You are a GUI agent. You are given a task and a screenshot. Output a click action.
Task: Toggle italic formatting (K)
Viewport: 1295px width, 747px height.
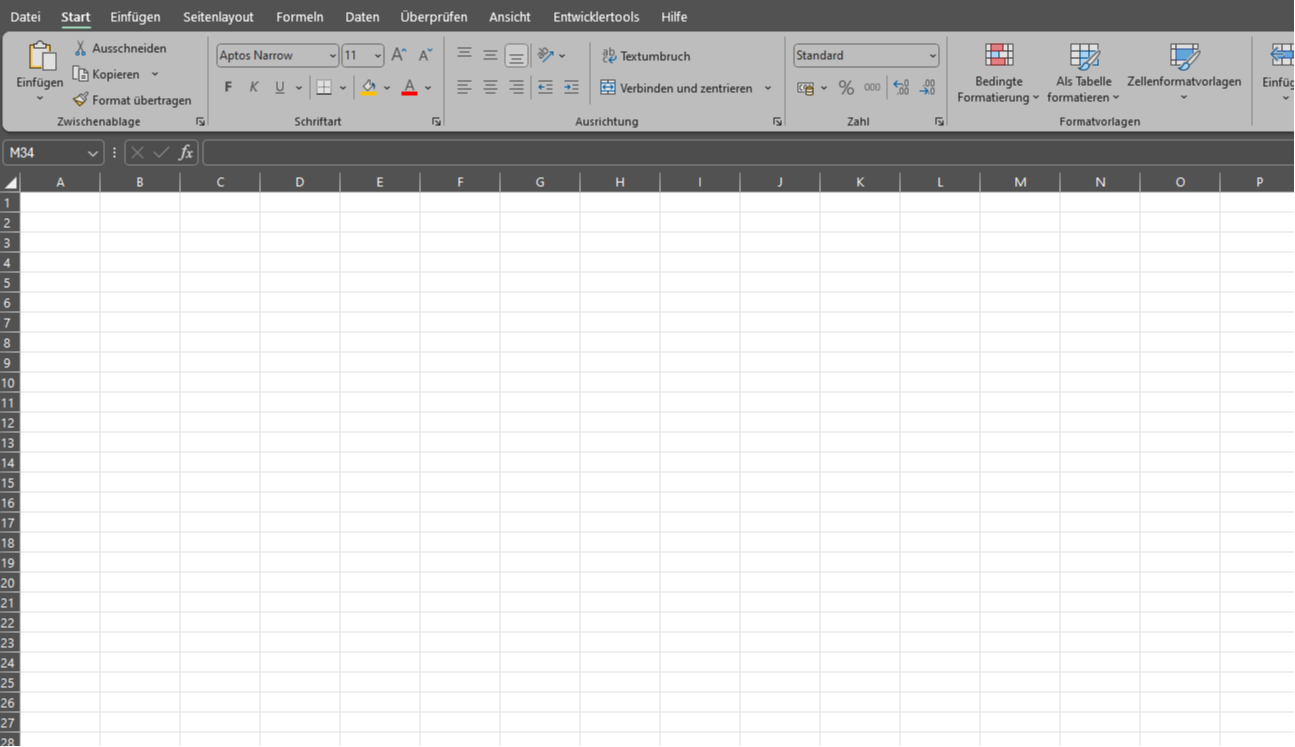[x=254, y=88]
